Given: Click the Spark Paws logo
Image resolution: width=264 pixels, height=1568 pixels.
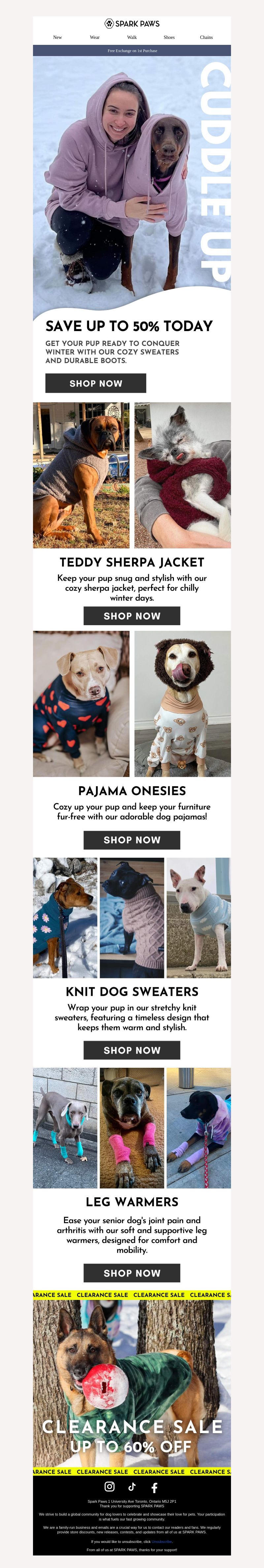Looking at the screenshot, I should pyautogui.click(x=132, y=24).
